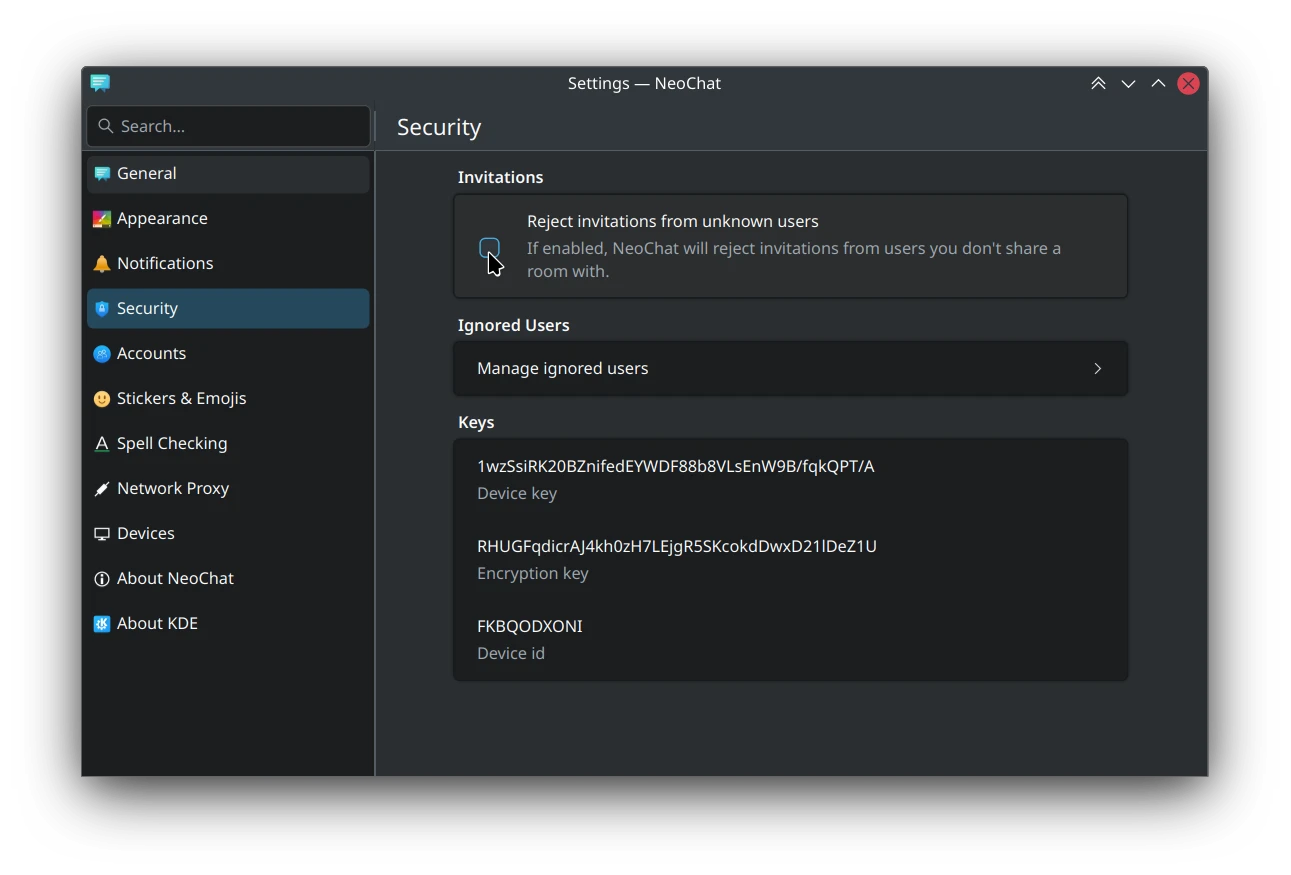Open Stickers & Emojis settings
This screenshot has height=875, width=1291.
(228, 399)
